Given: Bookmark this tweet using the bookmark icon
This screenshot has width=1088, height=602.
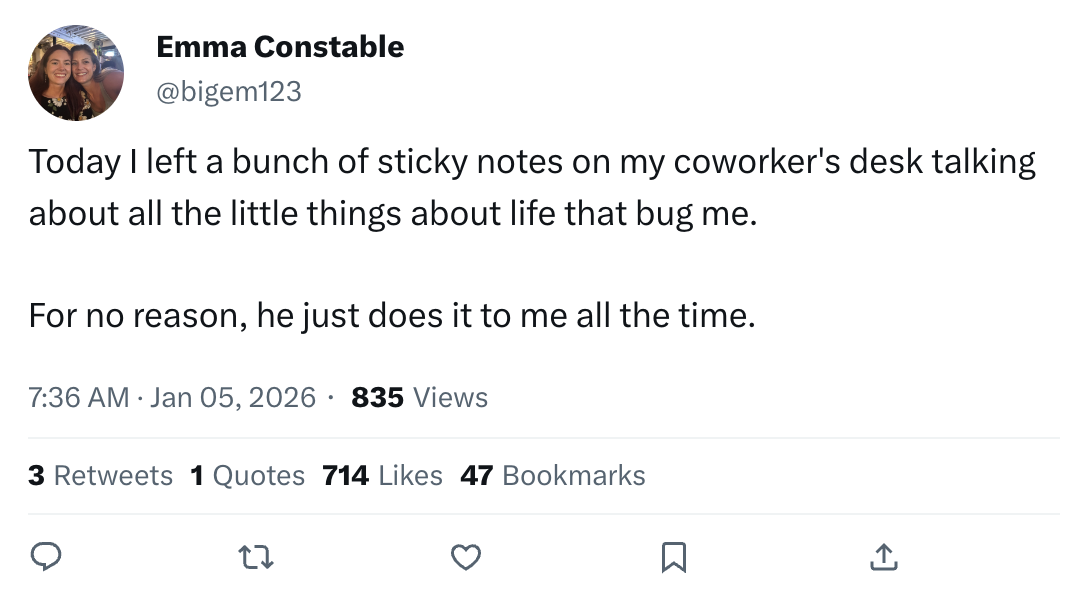Looking at the screenshot, I should (x=674, y=557).
